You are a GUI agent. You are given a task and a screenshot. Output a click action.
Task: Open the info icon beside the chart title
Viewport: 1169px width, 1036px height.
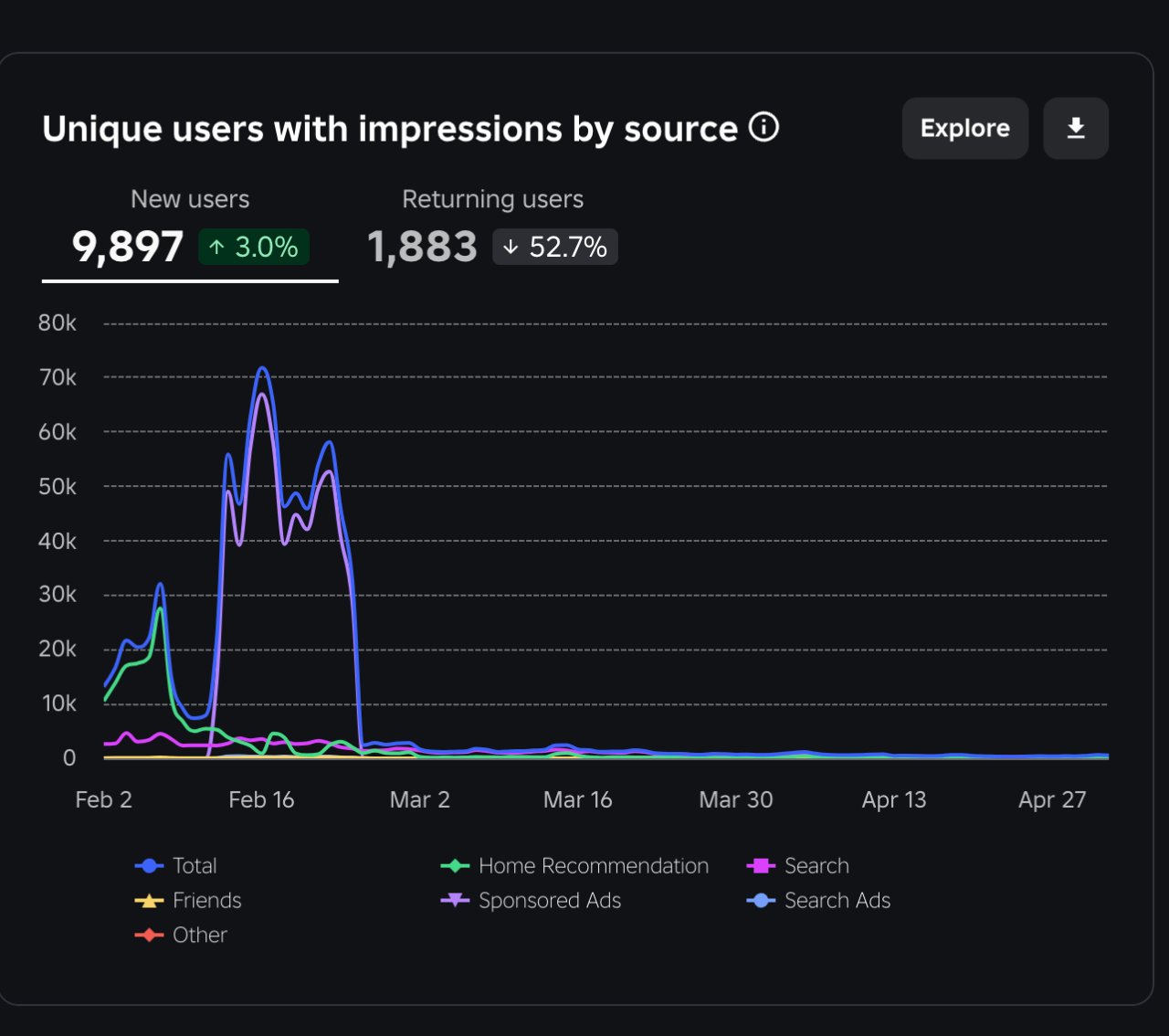(x=764, y=127)
